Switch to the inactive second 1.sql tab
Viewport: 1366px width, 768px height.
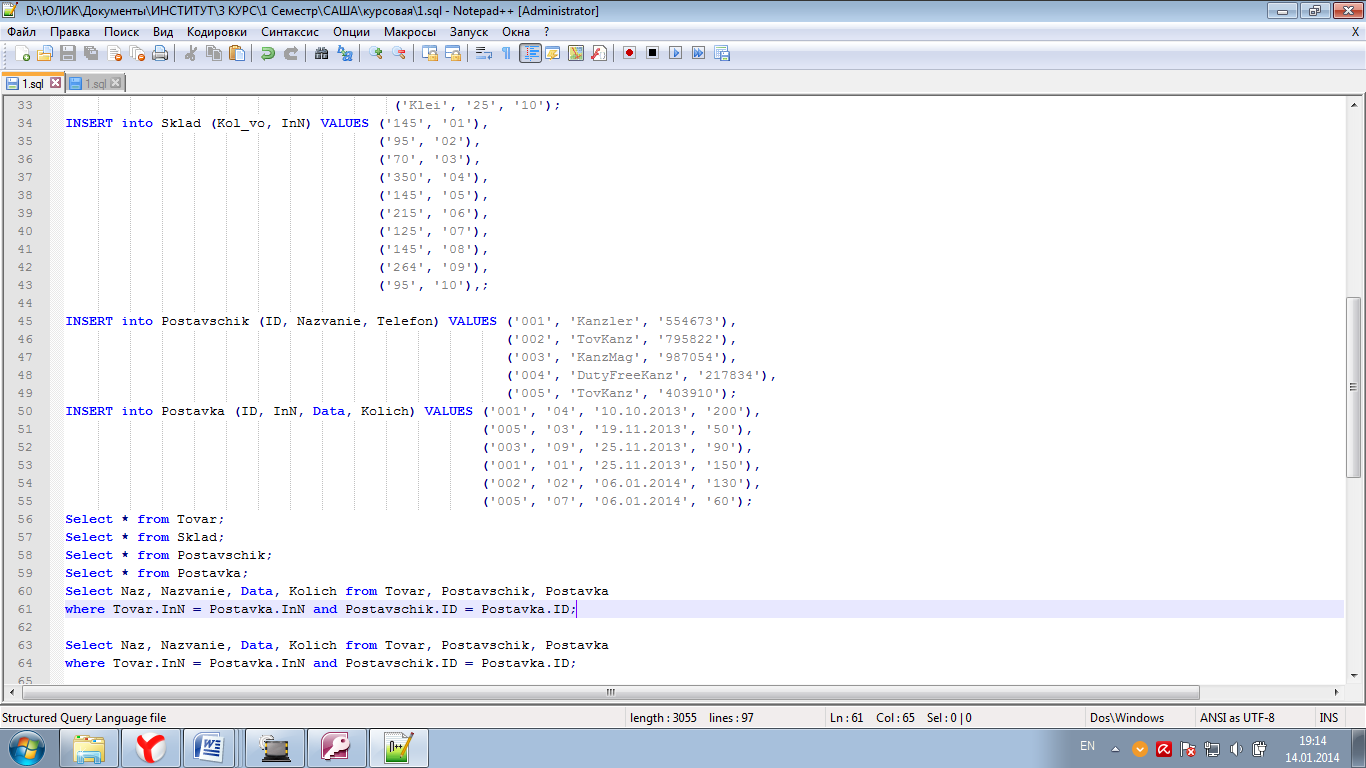[x=95, y=84]
